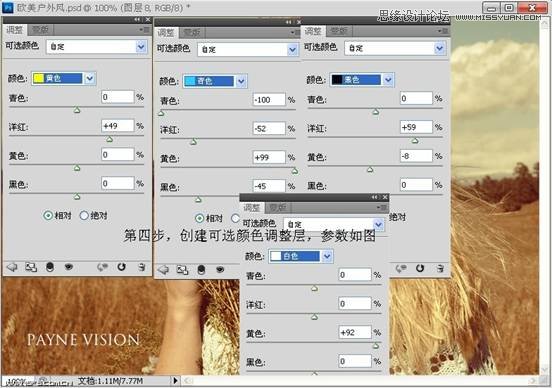The height and width of the screenshot is (388, 552).
Task: Click 黄色 field showing +99
Action: tap(269, 158)
